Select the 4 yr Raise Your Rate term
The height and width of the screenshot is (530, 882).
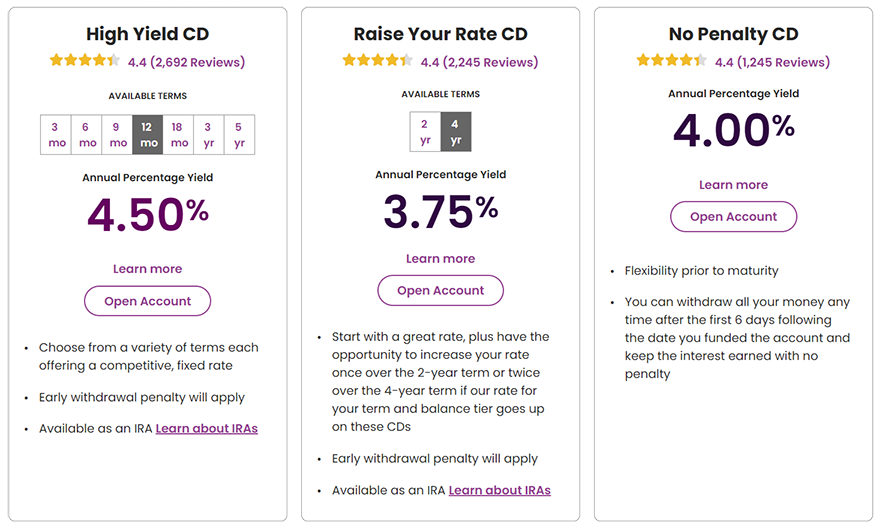[456, 132]
